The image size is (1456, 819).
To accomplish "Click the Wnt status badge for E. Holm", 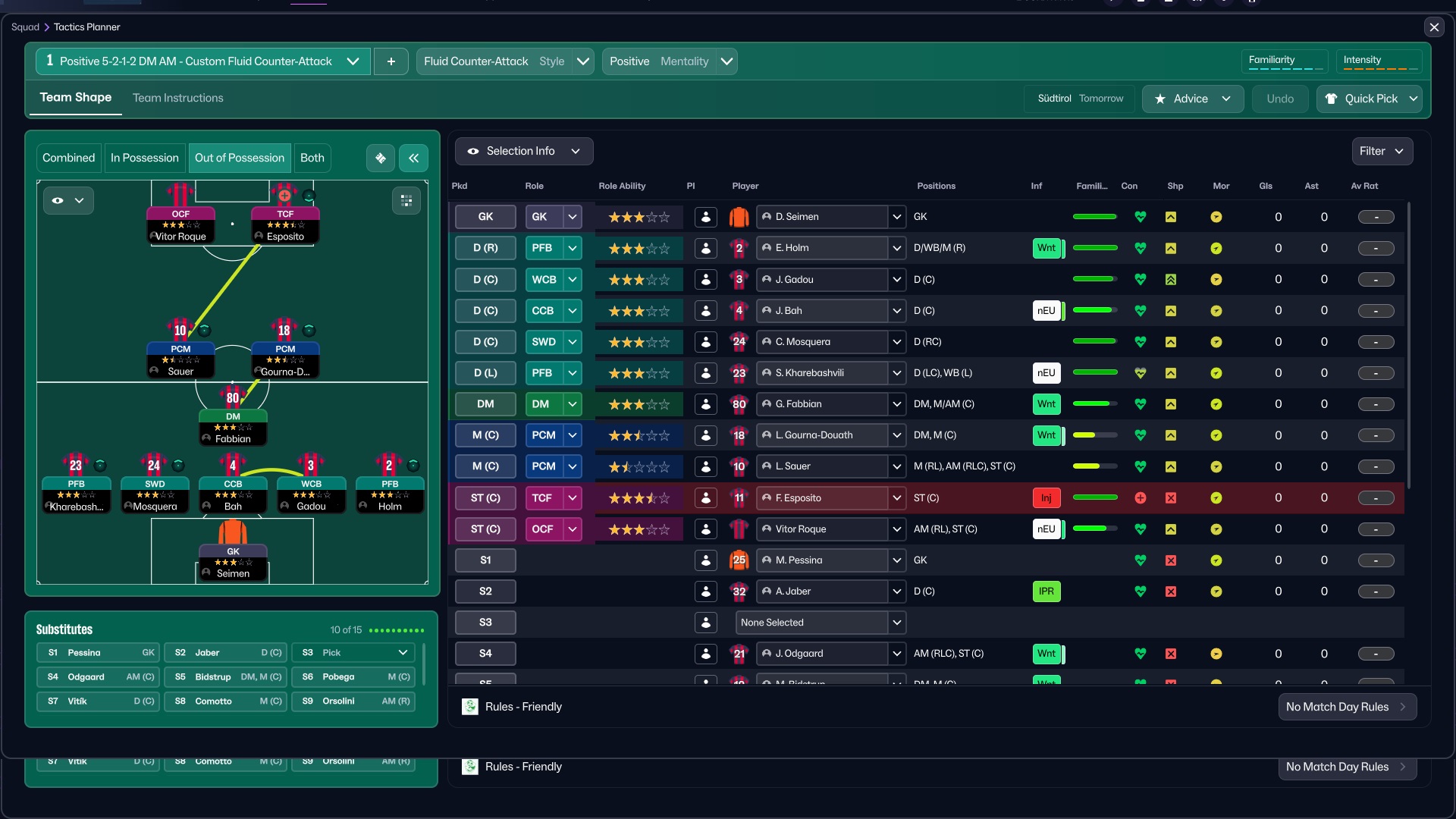I will pyautogui.click(x=1046, y=248).
